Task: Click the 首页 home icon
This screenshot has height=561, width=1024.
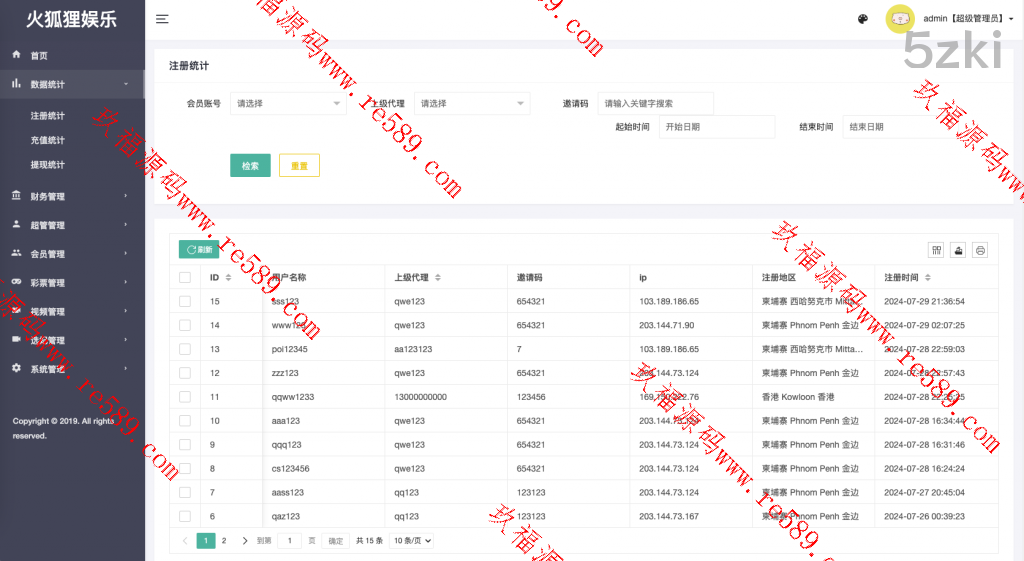Action: pos(16,55)
